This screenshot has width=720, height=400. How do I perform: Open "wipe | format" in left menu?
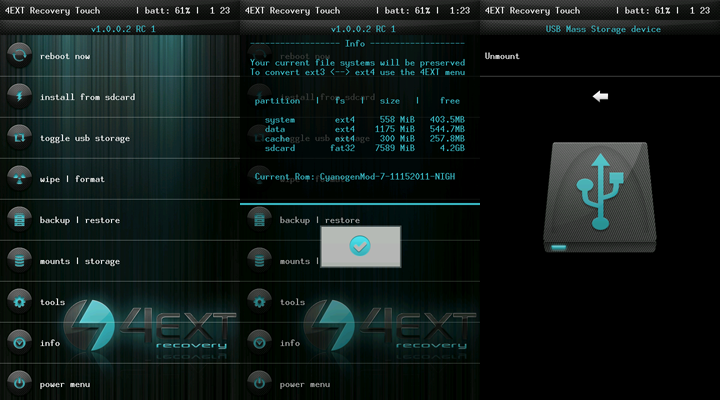(x=72, y=179)
